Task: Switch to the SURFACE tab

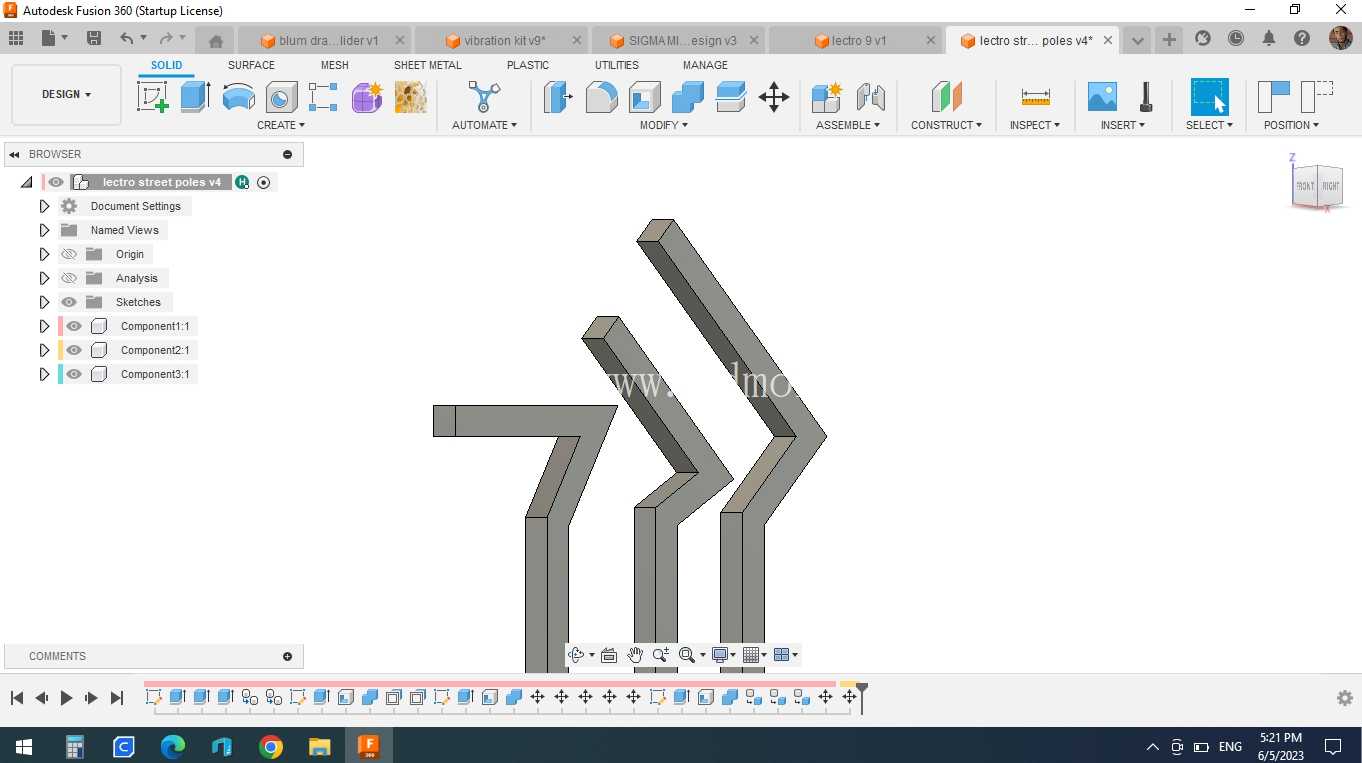Action: [x=251, y=65]
